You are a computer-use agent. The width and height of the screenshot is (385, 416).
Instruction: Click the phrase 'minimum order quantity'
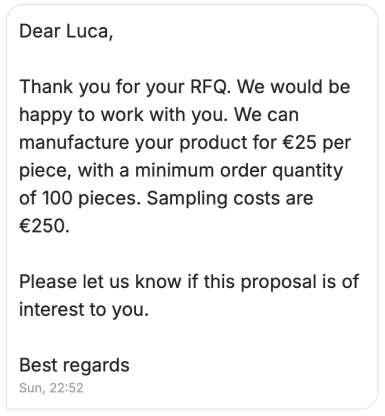(239, 170)
